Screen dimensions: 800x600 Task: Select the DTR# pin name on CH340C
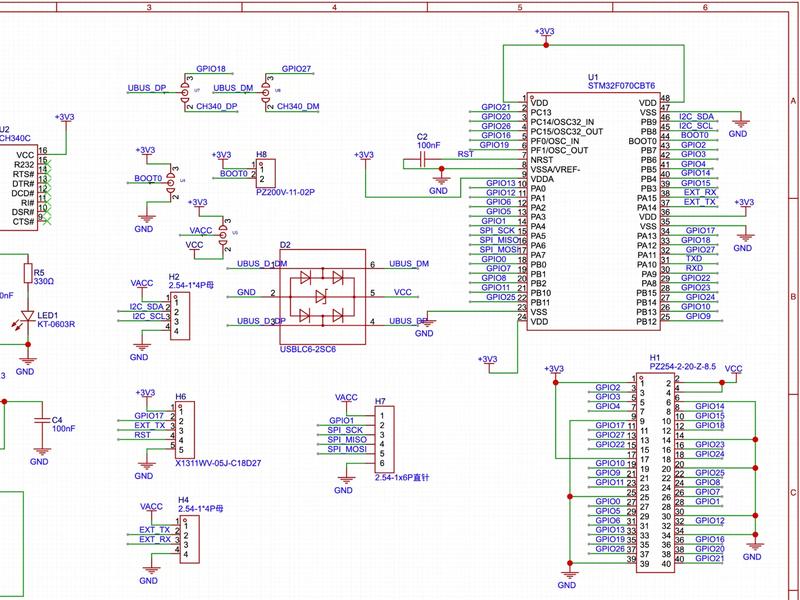click(23, 184)
